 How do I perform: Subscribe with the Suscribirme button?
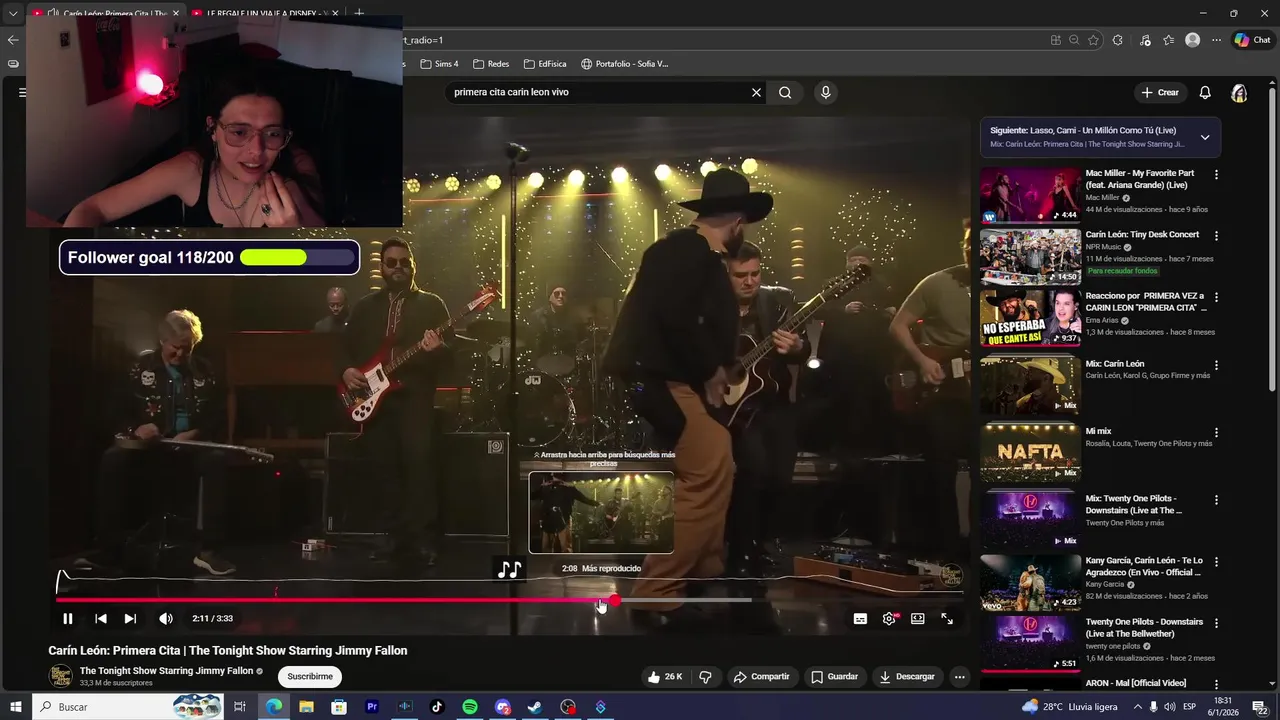[x=310, y=677]
